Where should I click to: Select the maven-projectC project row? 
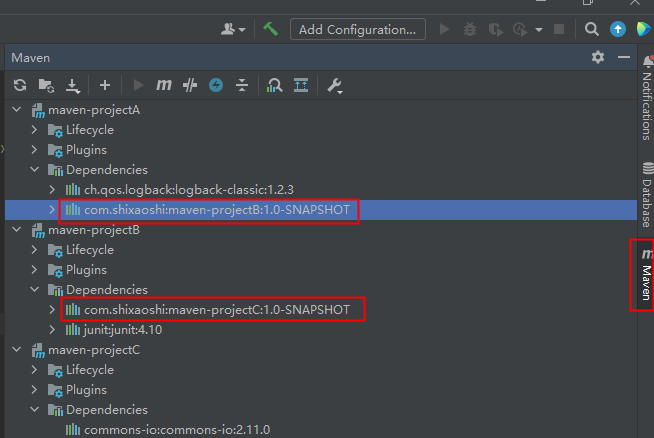click(321, 350)
